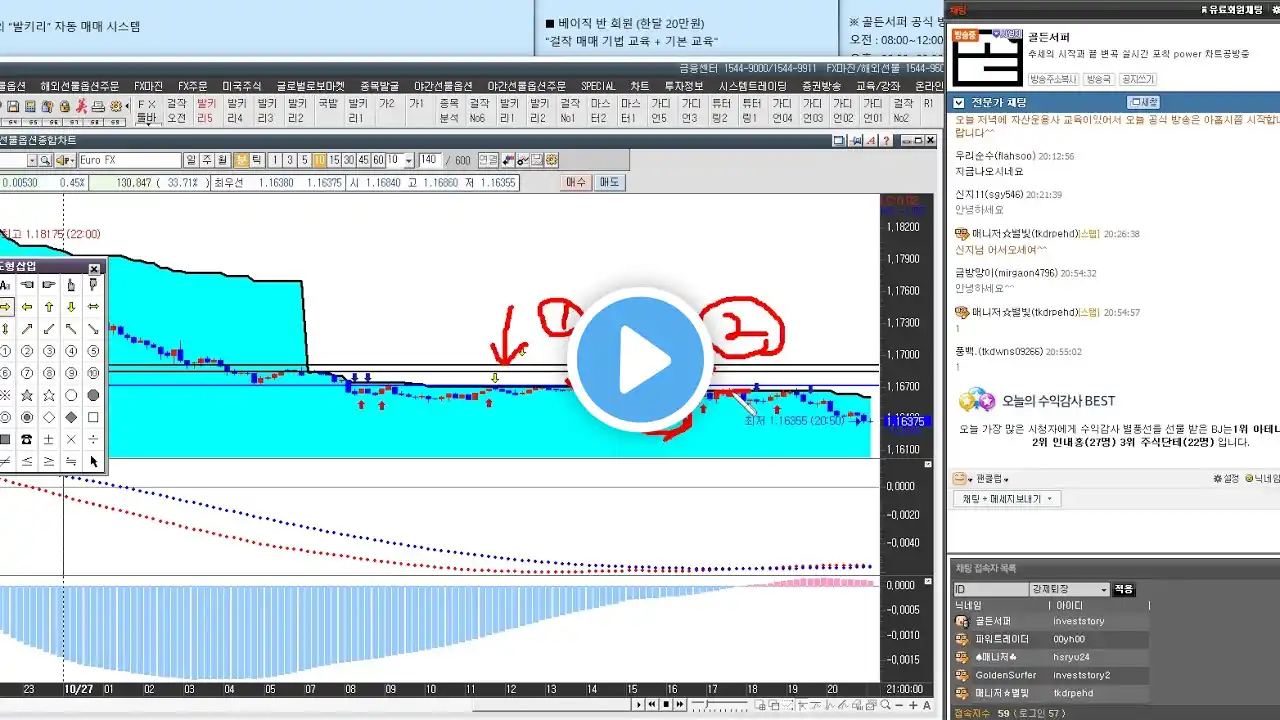
Task: Click the candle count field showing 140
Action: [430, 160]
